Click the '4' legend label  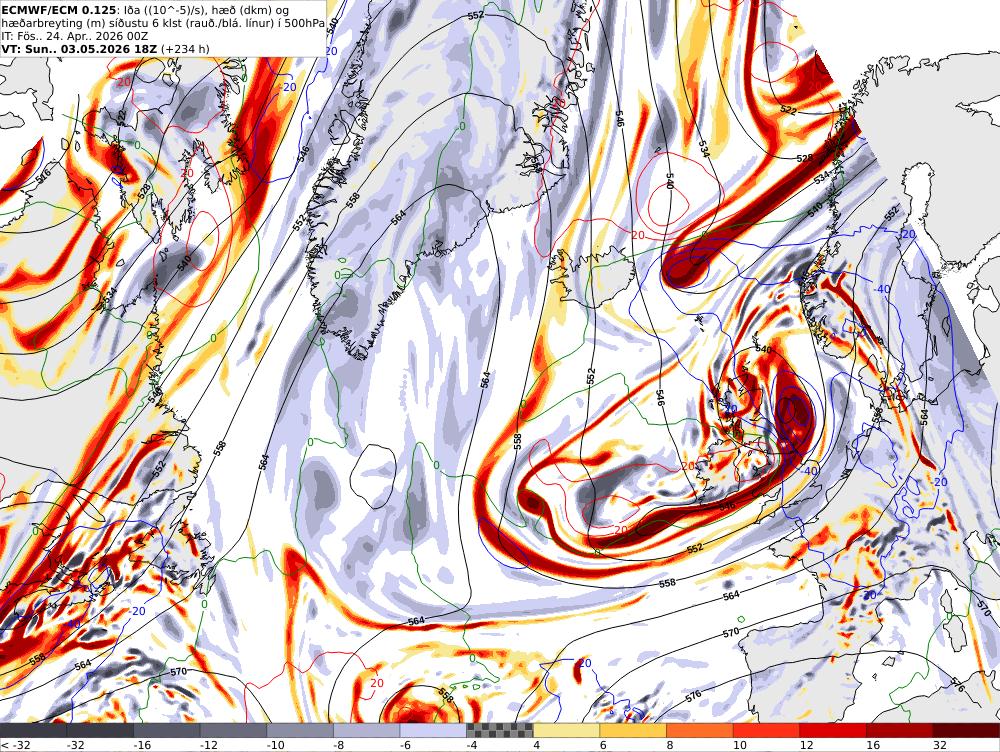click(536, 745)
